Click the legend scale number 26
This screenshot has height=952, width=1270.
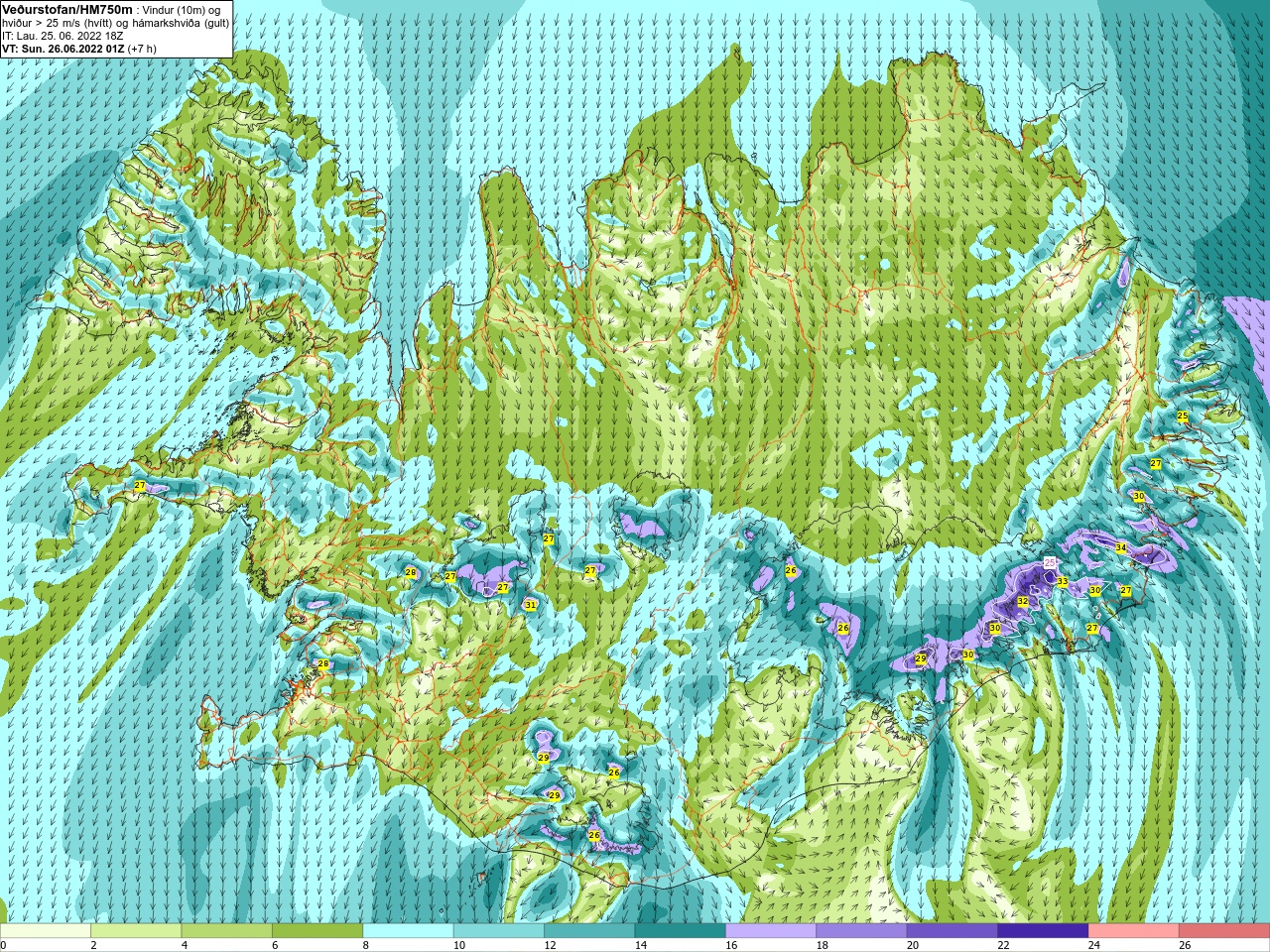coord(1185,946)
